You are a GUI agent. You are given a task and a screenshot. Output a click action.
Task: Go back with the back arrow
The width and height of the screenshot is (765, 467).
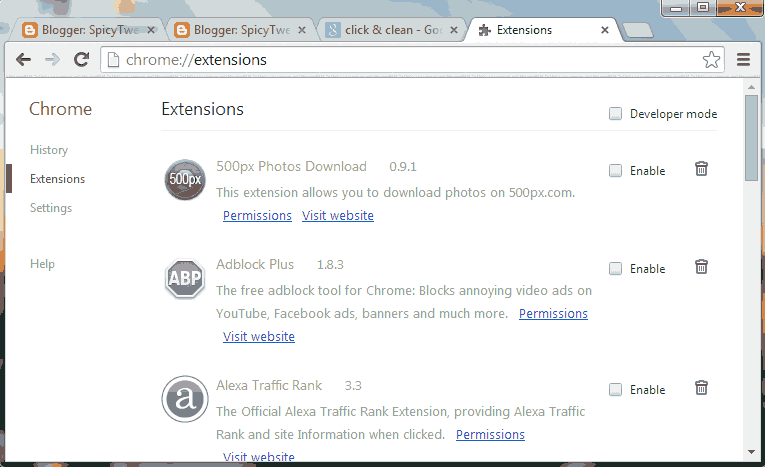(23, 60)
